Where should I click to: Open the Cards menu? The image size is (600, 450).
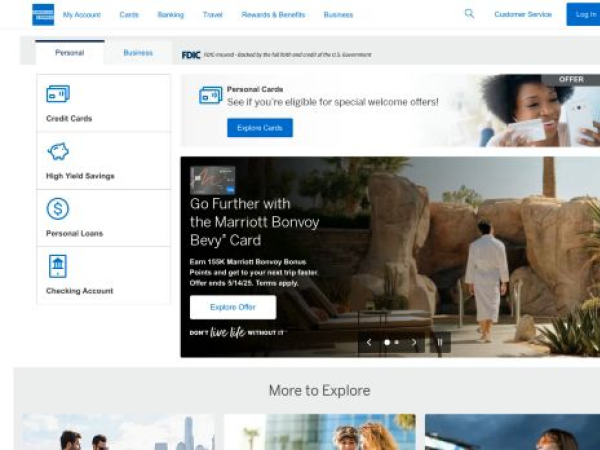[129, 15]
